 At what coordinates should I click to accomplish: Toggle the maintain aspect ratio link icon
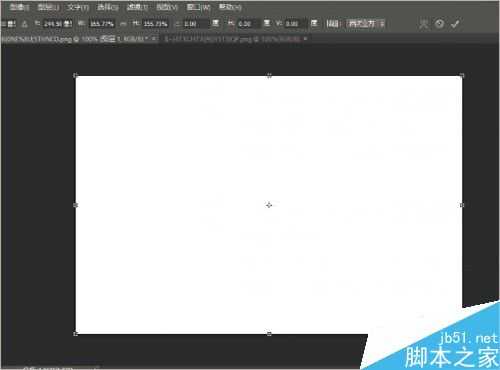tap(123, 24)
